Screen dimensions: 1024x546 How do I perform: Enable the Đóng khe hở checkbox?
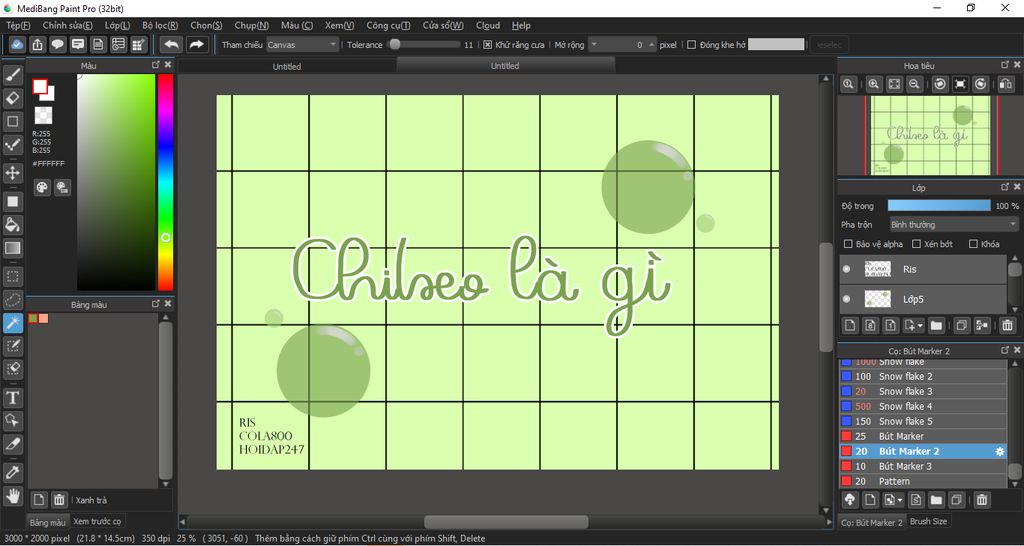point(691,45)
